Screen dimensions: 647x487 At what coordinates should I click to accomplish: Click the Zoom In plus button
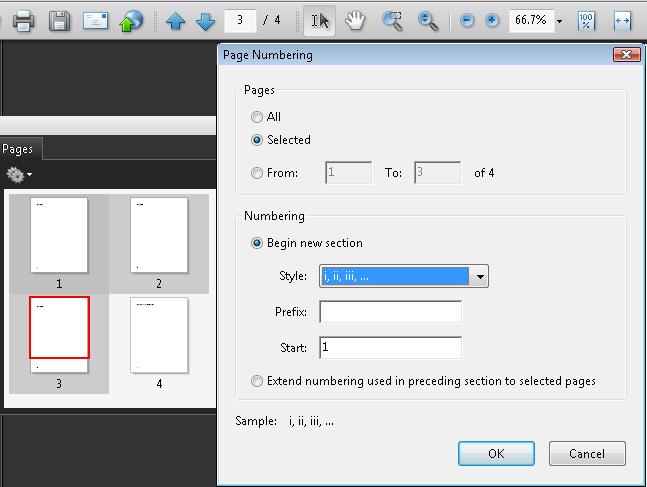pyautogui.click(x=492, y=20)
